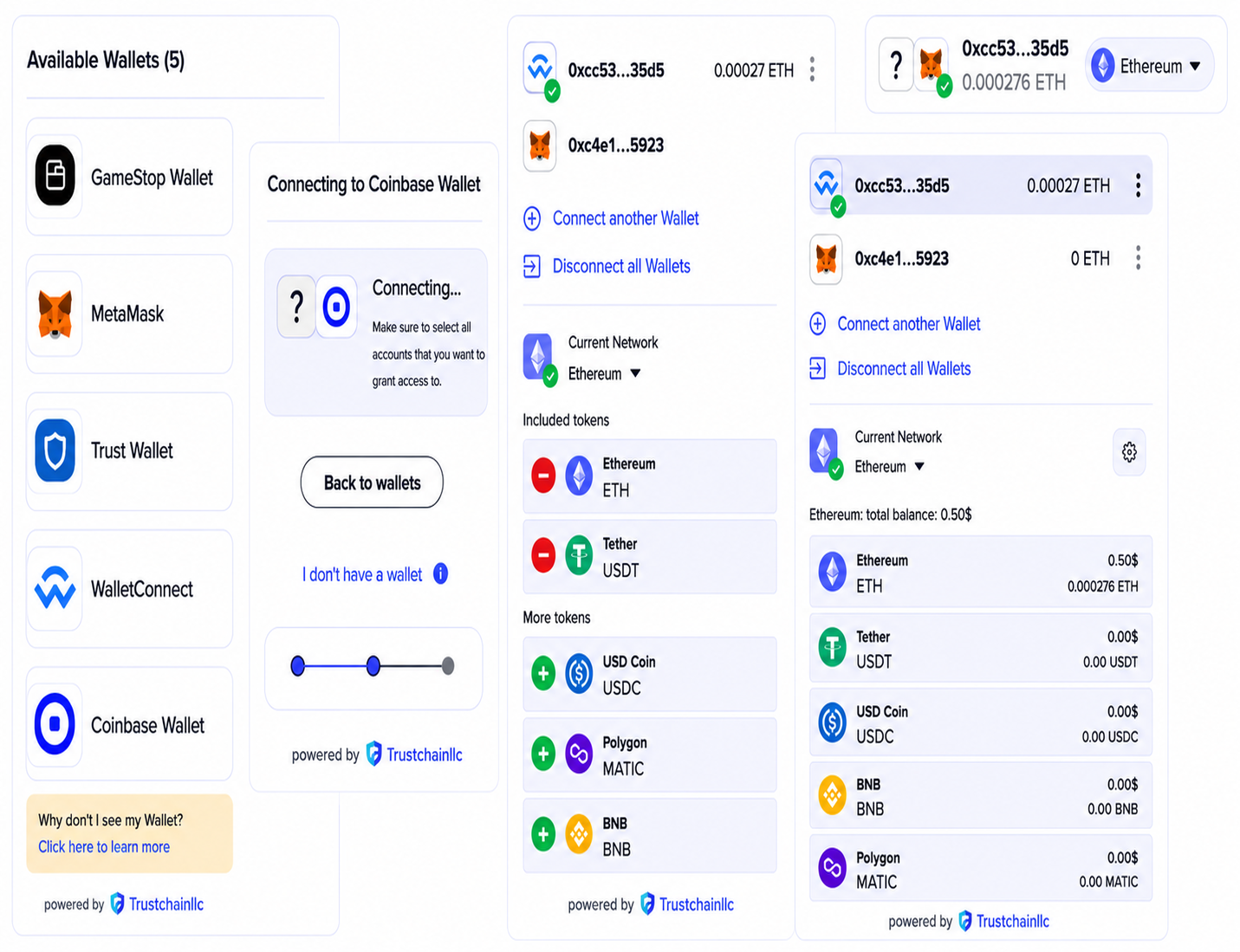This screenshot has width=1240, height=952.
Task: Click the MetaMask fox icon in wallet list
Action: pos(55,314)
